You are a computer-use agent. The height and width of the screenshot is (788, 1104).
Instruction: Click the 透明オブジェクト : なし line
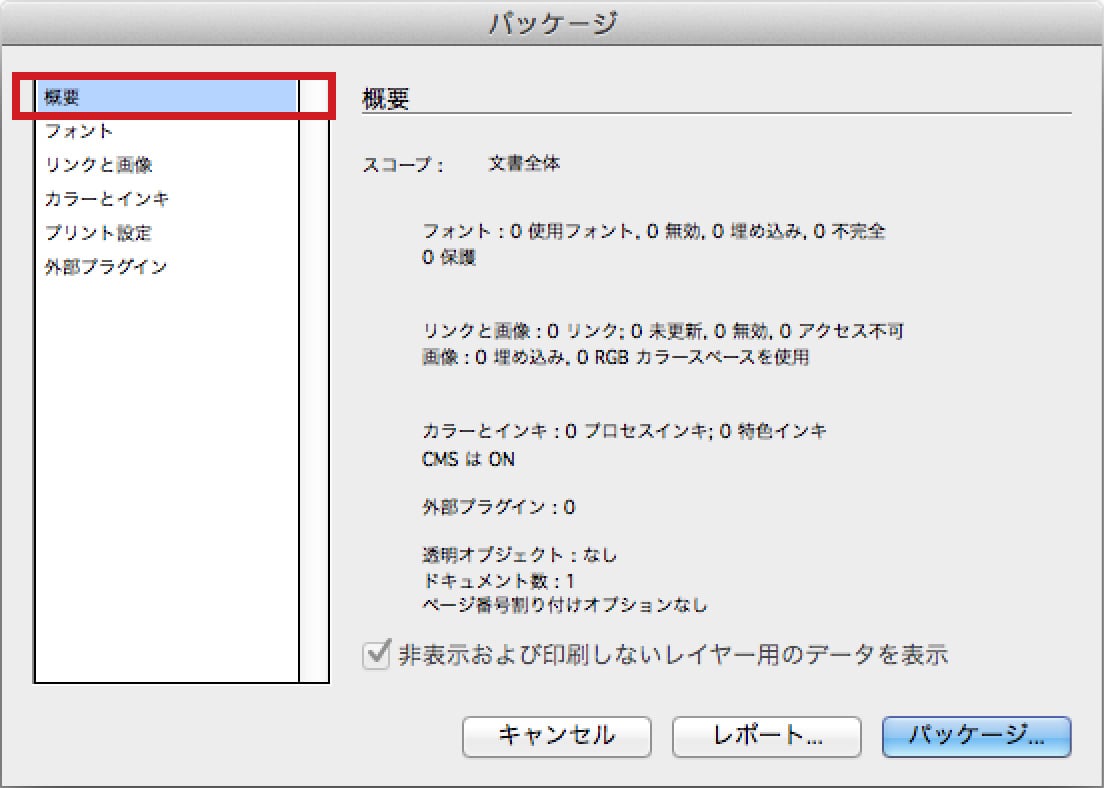click(520, 554)
